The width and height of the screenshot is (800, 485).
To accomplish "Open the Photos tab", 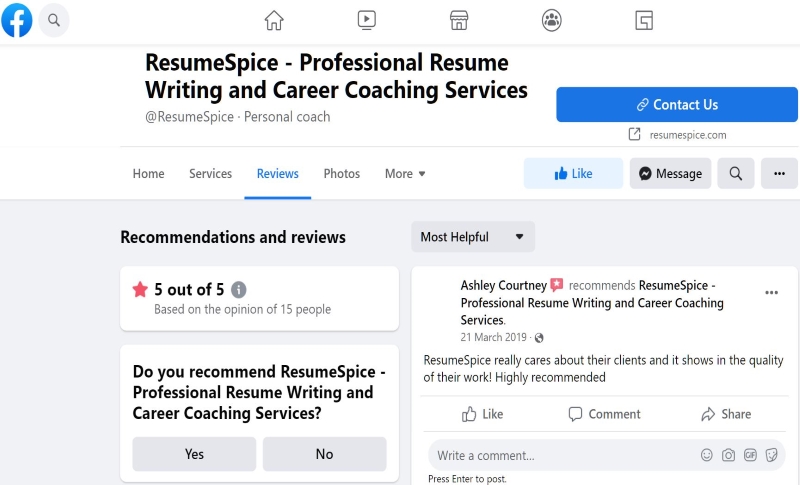I will 342,173.
